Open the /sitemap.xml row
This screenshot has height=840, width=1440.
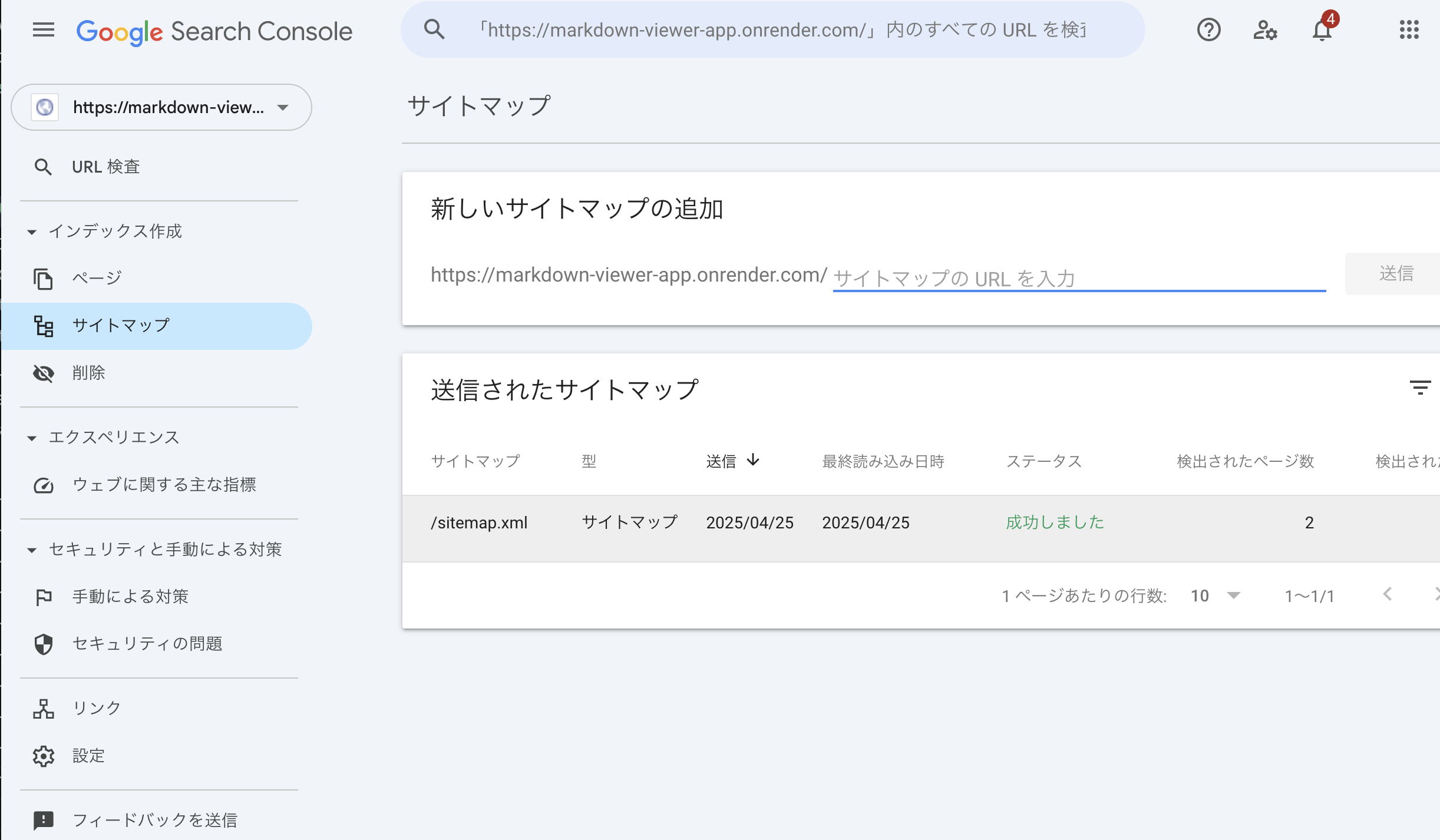[x=921, y=528]
